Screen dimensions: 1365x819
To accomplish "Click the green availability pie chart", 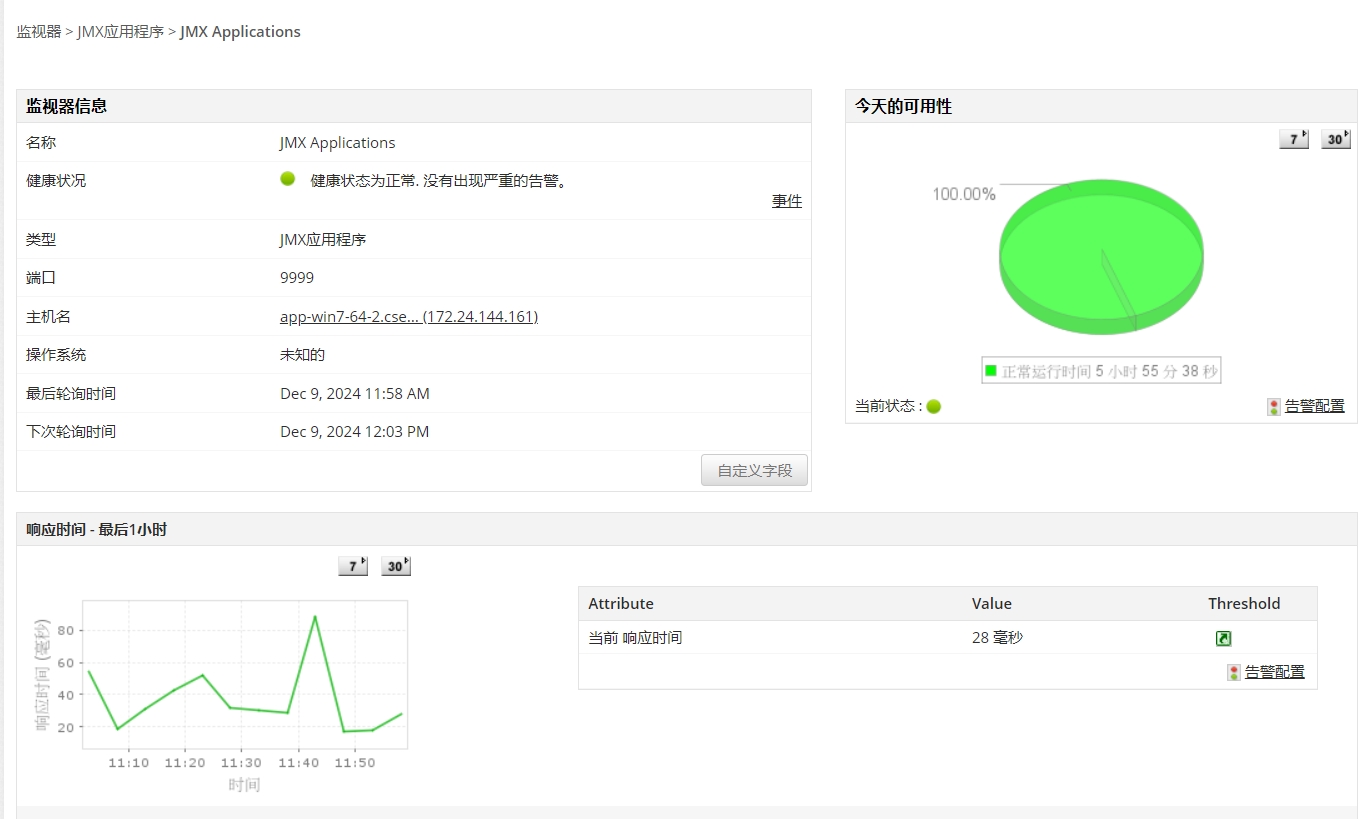I will point(1101,256).
